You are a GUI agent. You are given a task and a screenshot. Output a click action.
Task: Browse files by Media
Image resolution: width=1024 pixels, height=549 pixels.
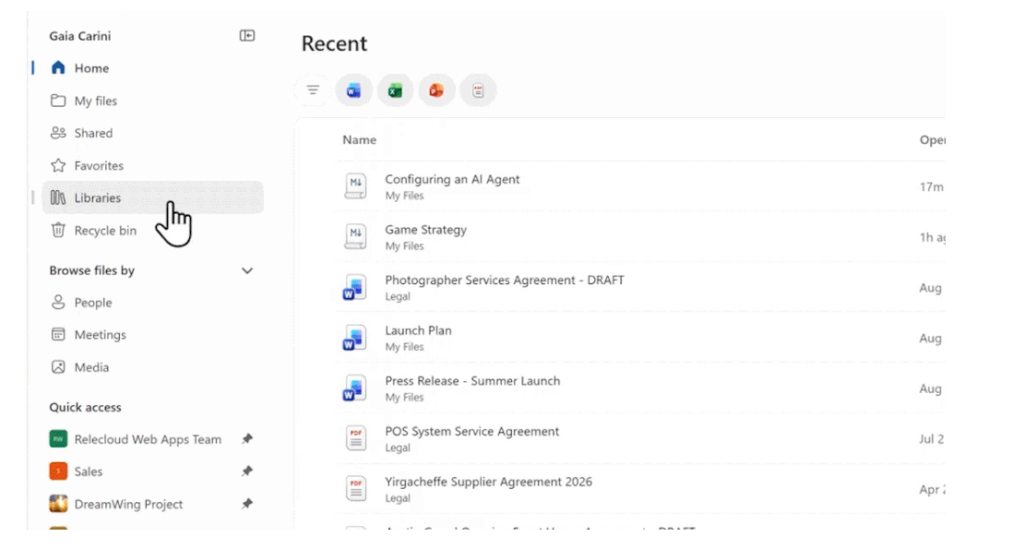click(153, 368)
